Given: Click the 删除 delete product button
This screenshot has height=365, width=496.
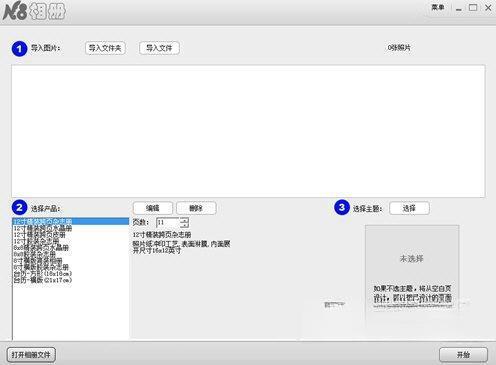Looking at the screenshot, I should click(x=196, y=208).
